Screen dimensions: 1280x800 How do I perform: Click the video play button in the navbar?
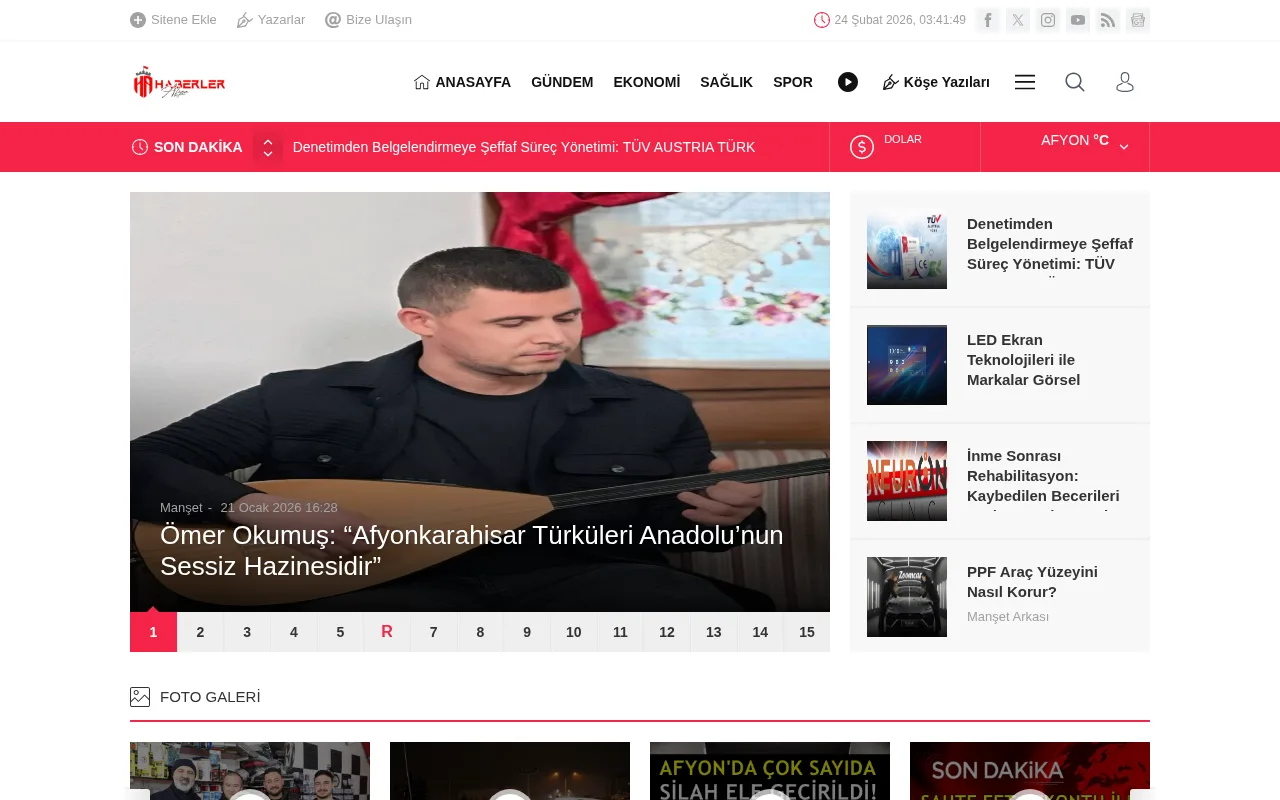click(x=848, y=82)
